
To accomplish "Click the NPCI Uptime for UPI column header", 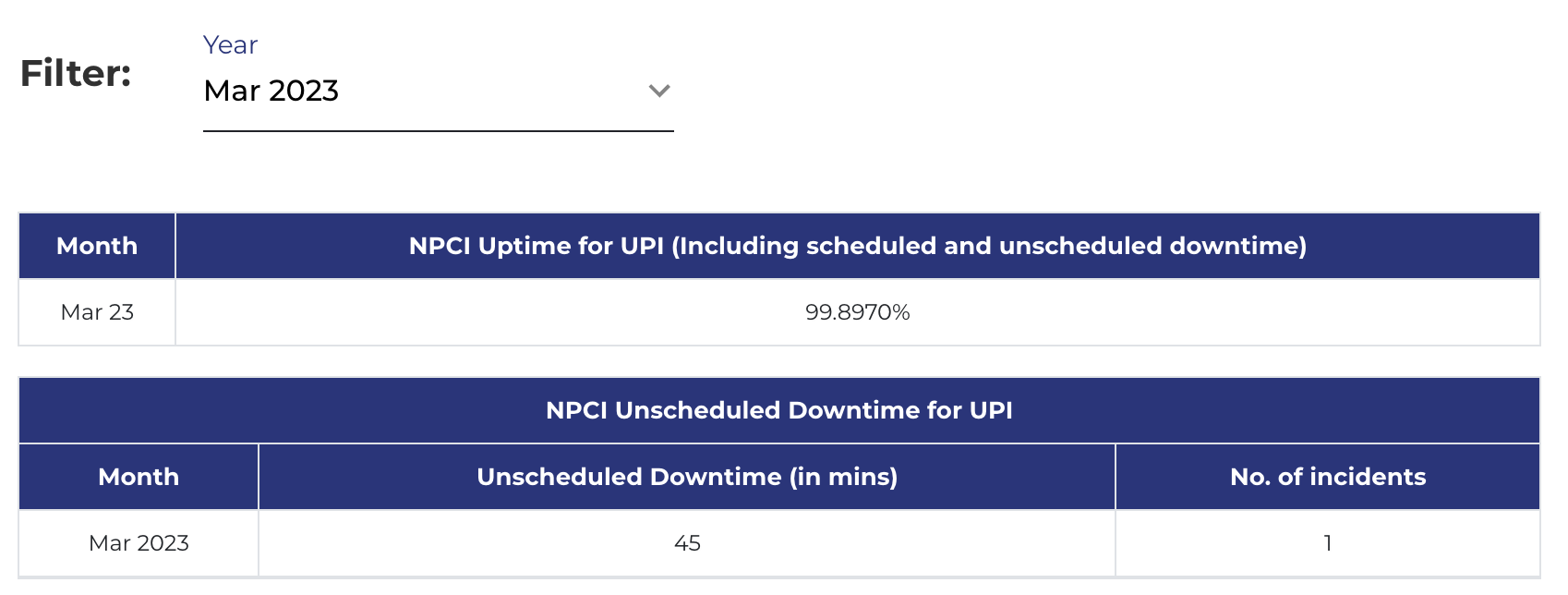I will coord(857,246).
